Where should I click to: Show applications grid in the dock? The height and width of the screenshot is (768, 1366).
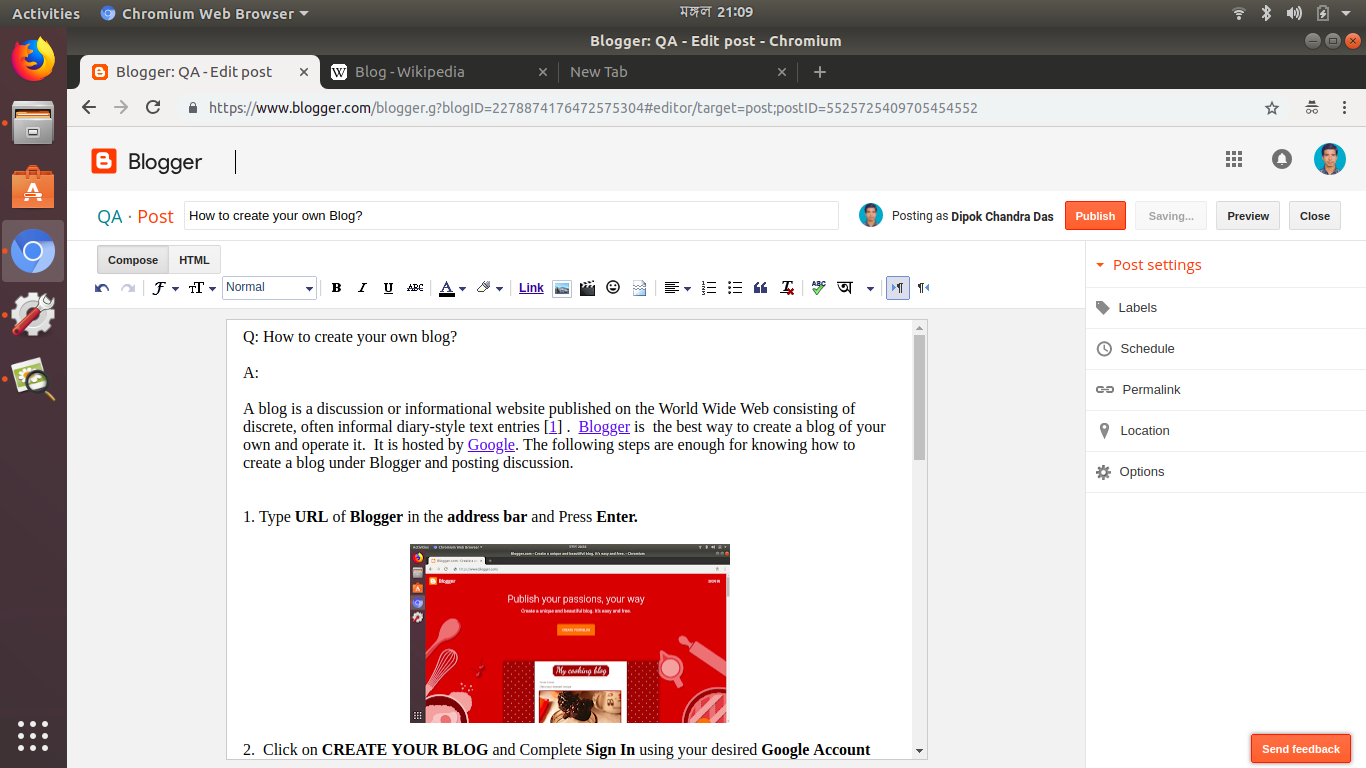point(33,735)
